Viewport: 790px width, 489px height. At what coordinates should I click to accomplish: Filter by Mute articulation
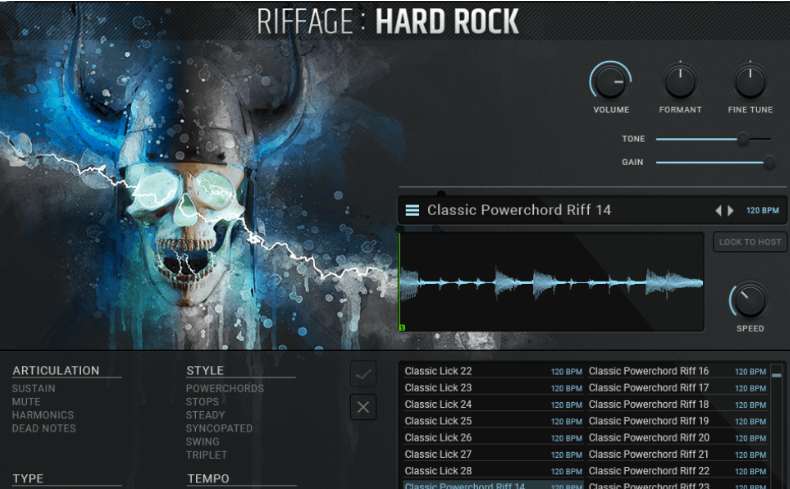tap(26, 402)
